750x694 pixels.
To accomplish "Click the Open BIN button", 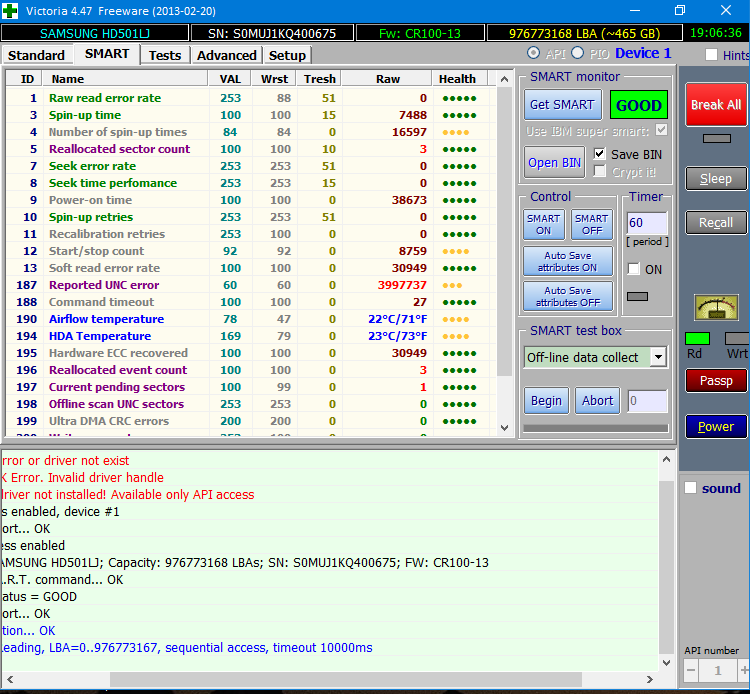I will click(555, 162).
